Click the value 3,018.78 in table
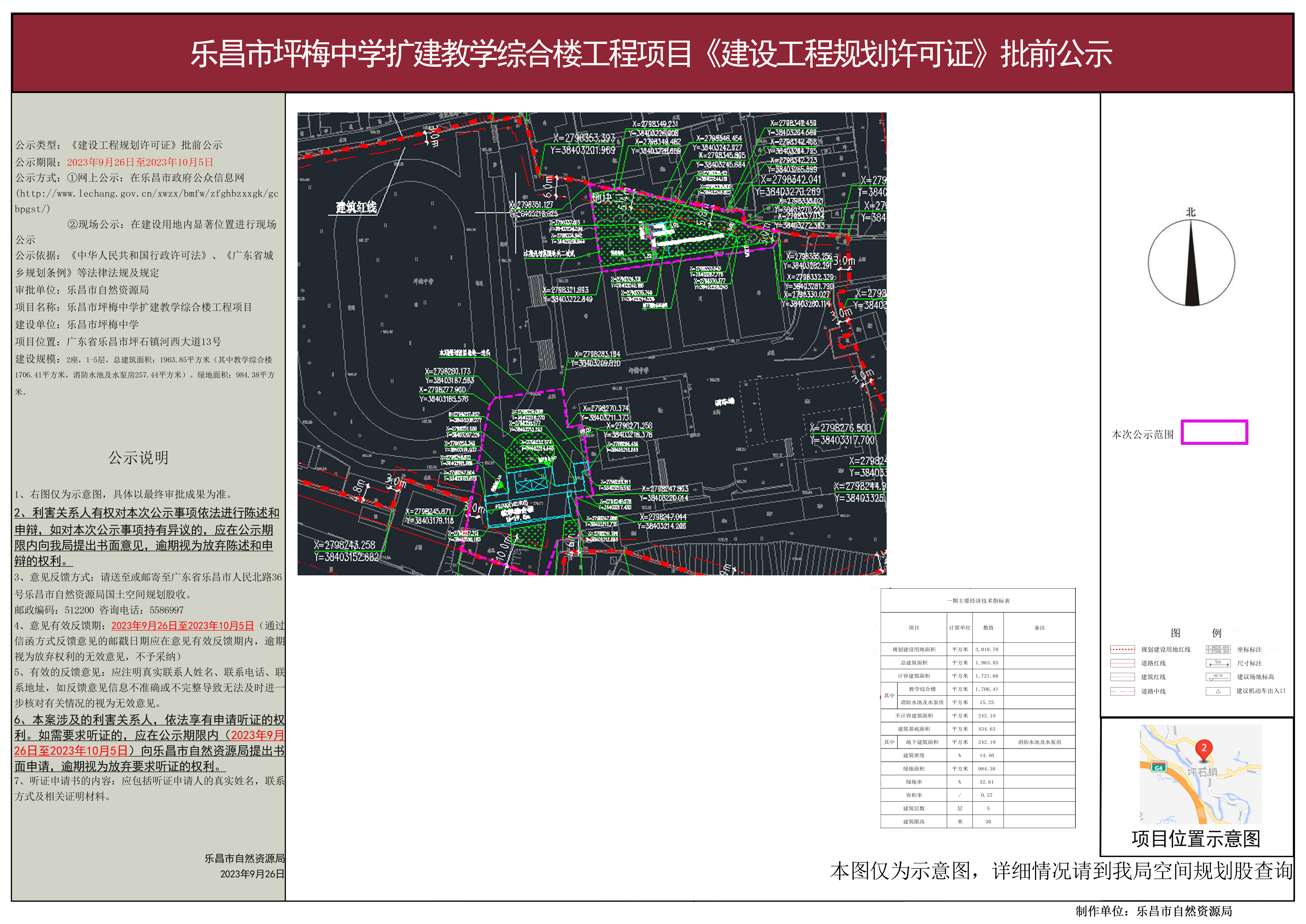1306x924 pixels. [987, 649]
